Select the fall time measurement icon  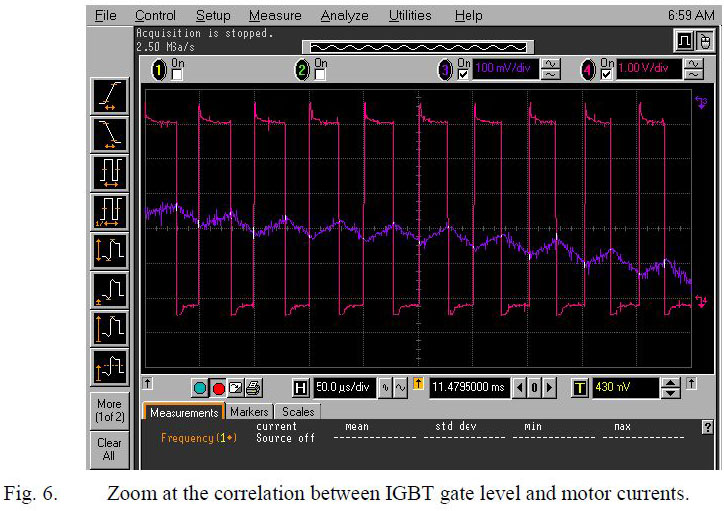click(109, 133)
